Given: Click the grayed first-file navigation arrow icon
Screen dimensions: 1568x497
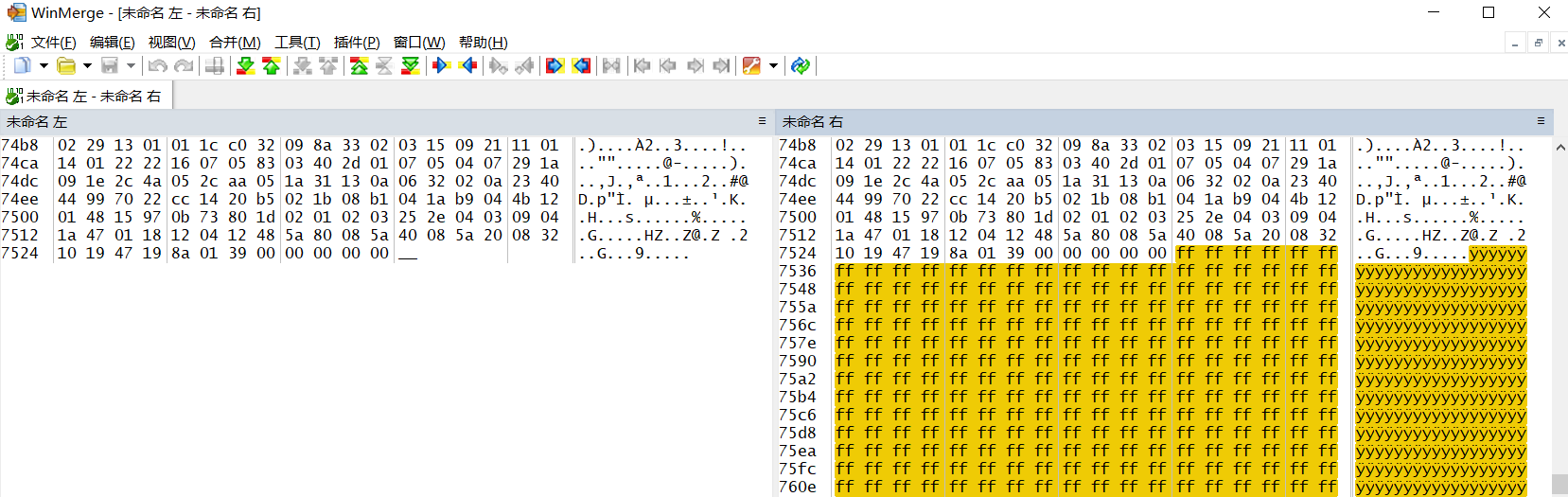Looking at the screenshot, I should pyautogui.click(x=643, y=65).
